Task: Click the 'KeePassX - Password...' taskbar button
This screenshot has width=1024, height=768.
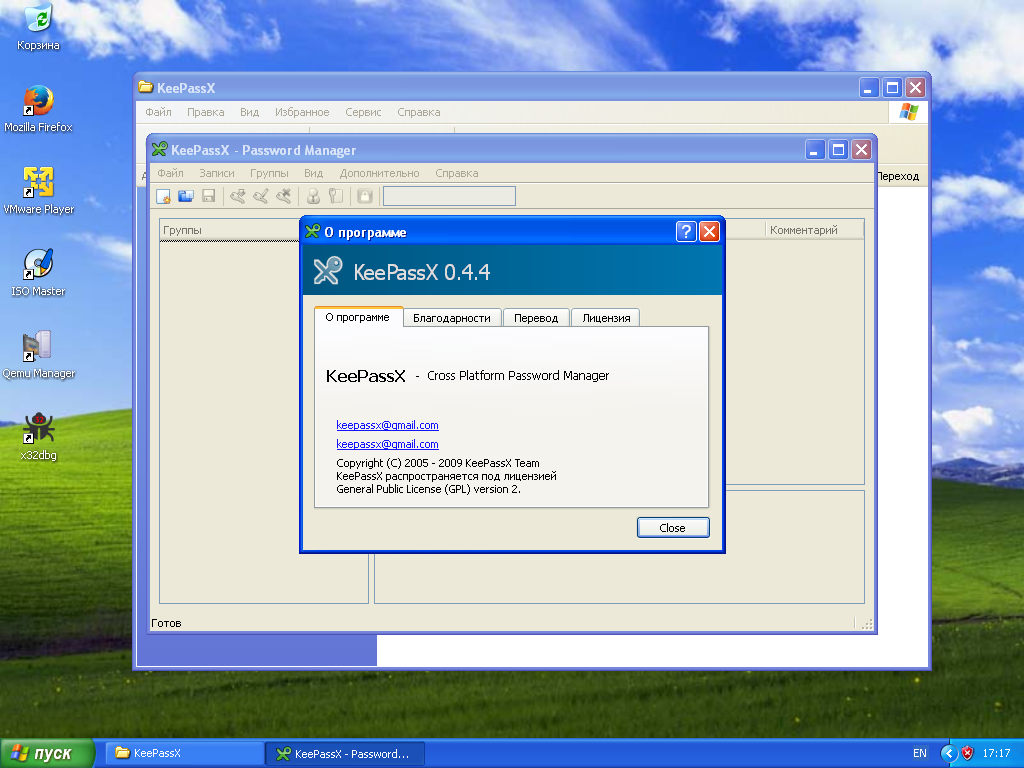Action: click(345, 754)
